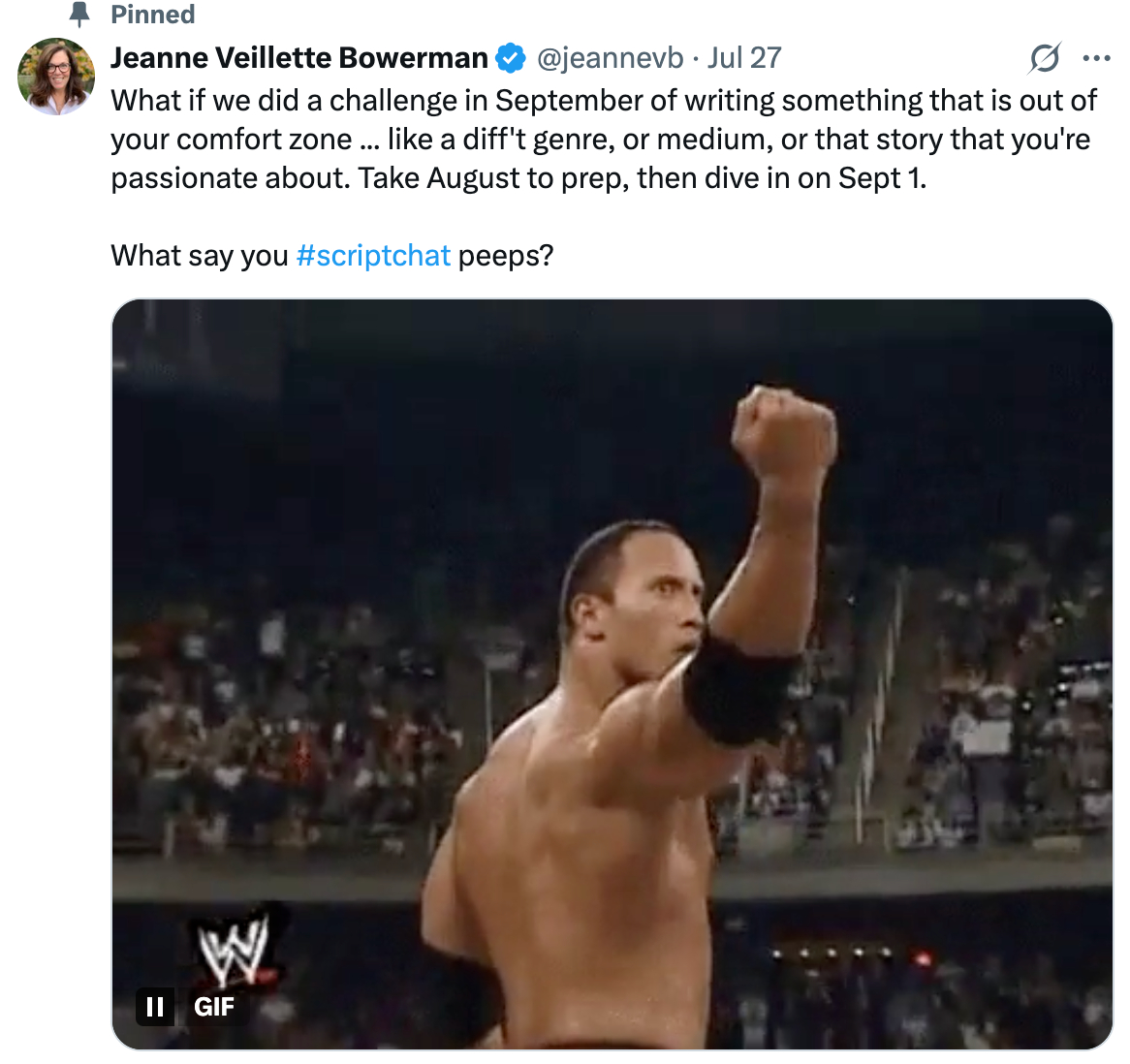Open the three-dot more options menu
Viewport: 1130px width, 1064px height.
coord(1096,59)
